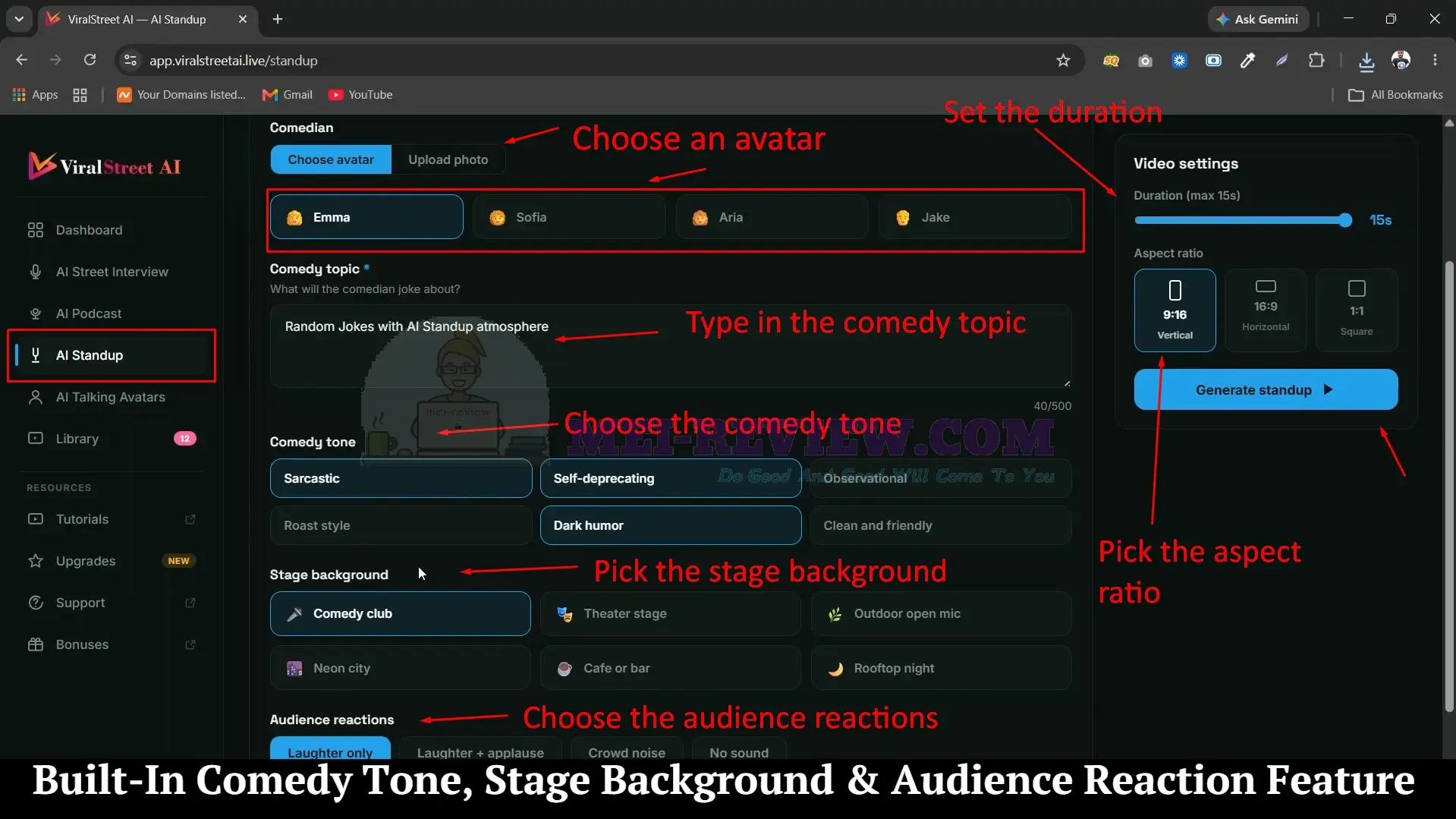1456x819 pixels.
Task: Open the Library section
Action: point(110,439)
